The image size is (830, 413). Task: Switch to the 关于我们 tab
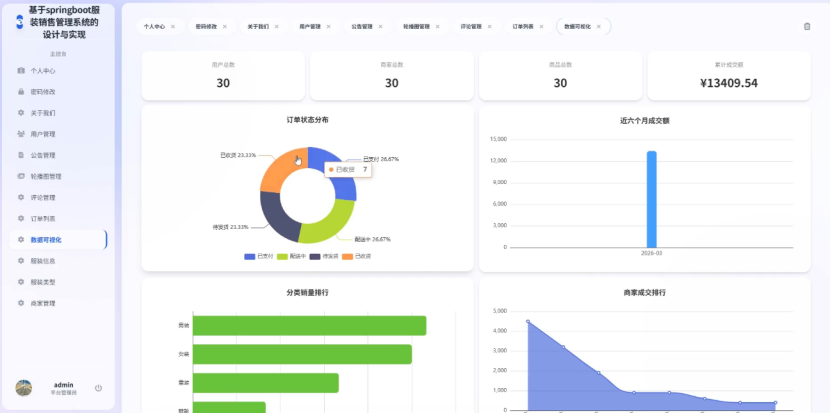pos(258,26)
